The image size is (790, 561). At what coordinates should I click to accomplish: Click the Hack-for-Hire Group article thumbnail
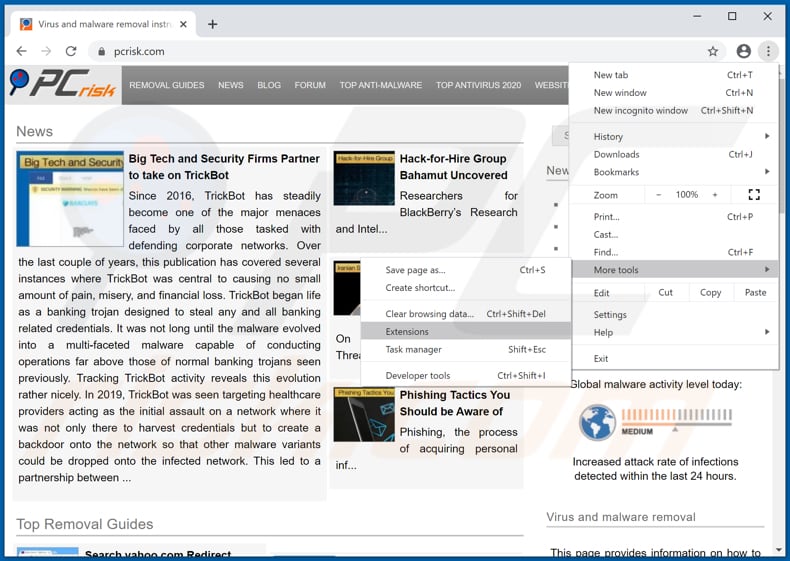(x=364, y=178)
